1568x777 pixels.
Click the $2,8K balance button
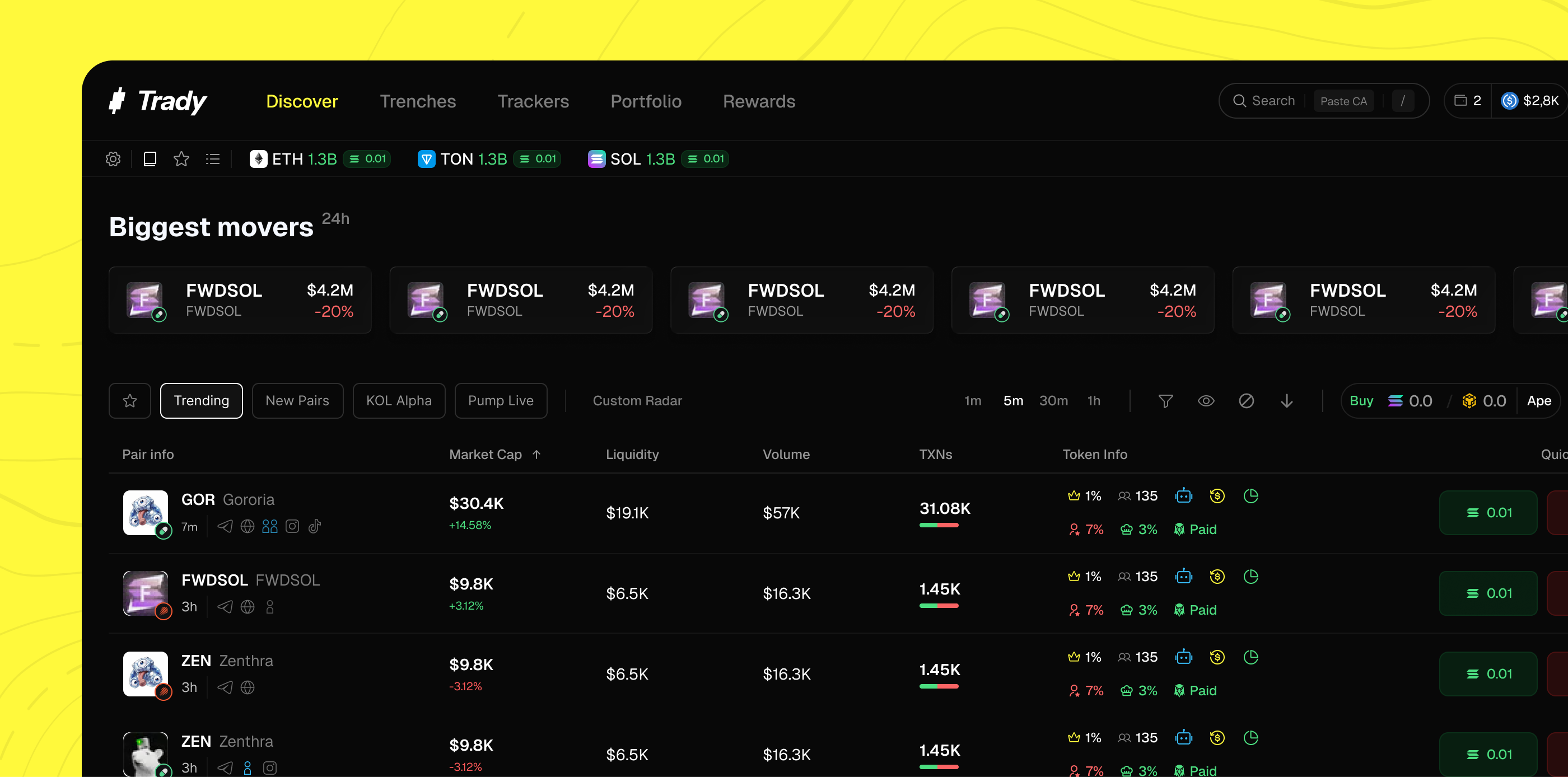(1530, 101)
